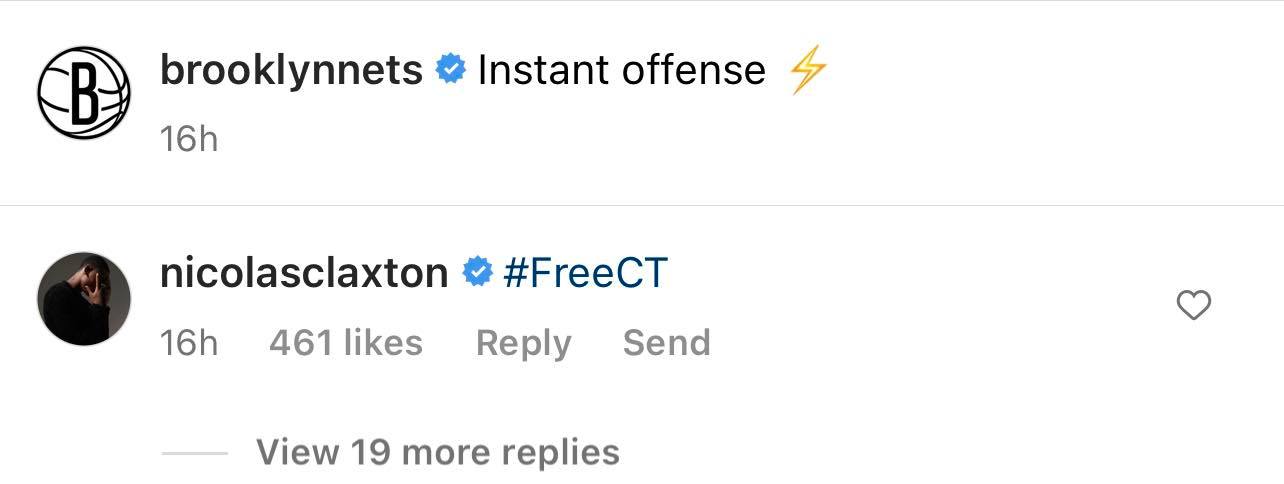Screen dimensions: 1284x484
Task: Expand "View 19 more replies"
Action: [x=438, y=452]
